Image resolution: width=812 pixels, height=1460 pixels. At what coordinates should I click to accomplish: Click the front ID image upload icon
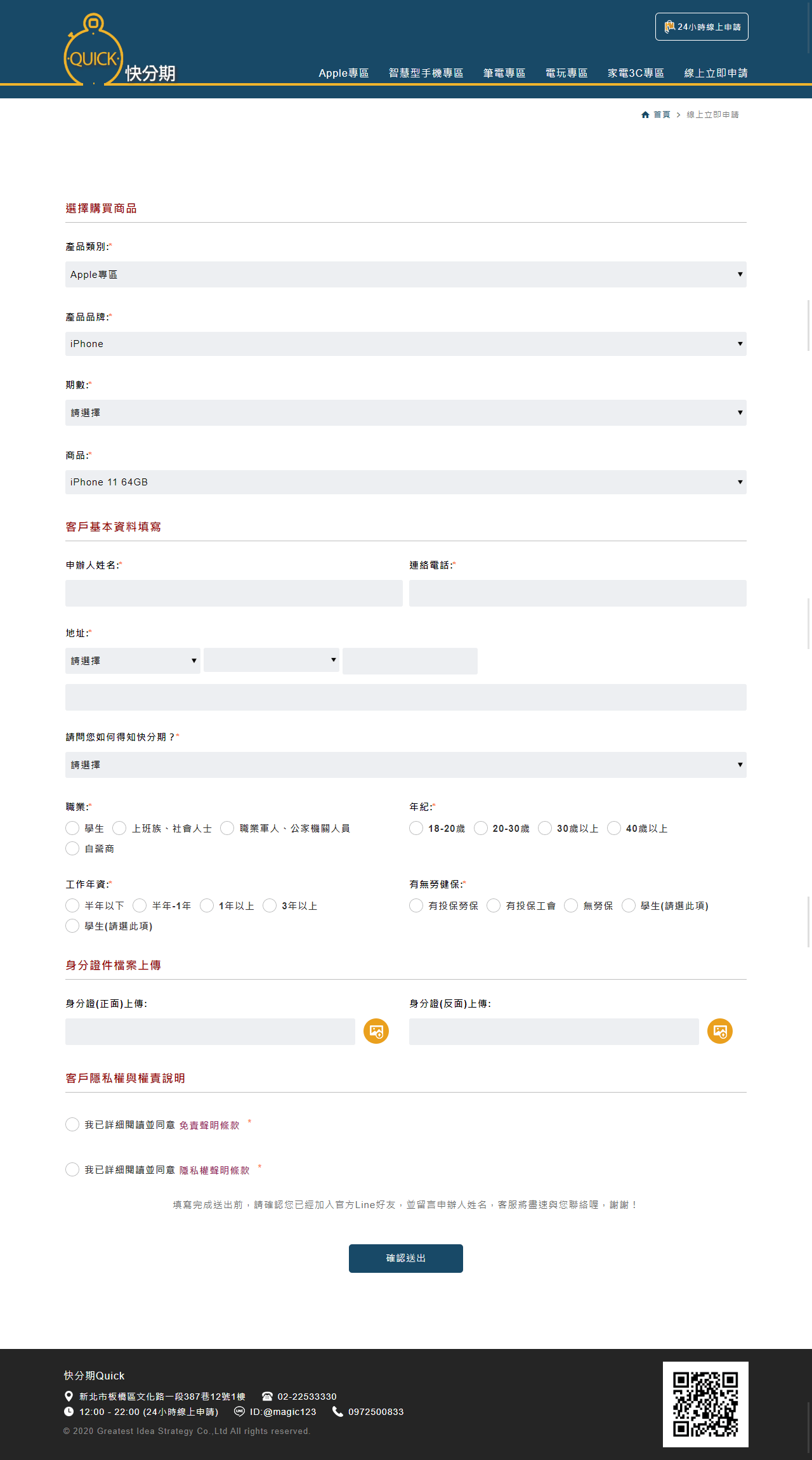tap(376, 1031)
